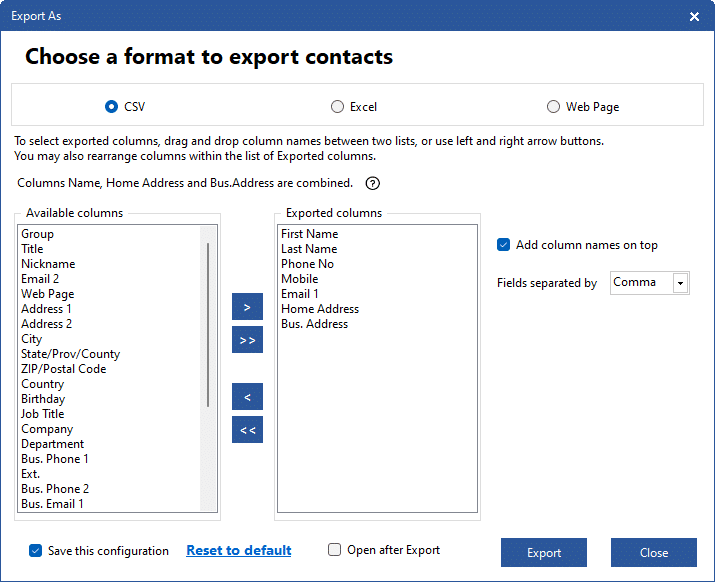Click the help question mark icon
Viewport: 715px width, 582px height.
(373, 183)
